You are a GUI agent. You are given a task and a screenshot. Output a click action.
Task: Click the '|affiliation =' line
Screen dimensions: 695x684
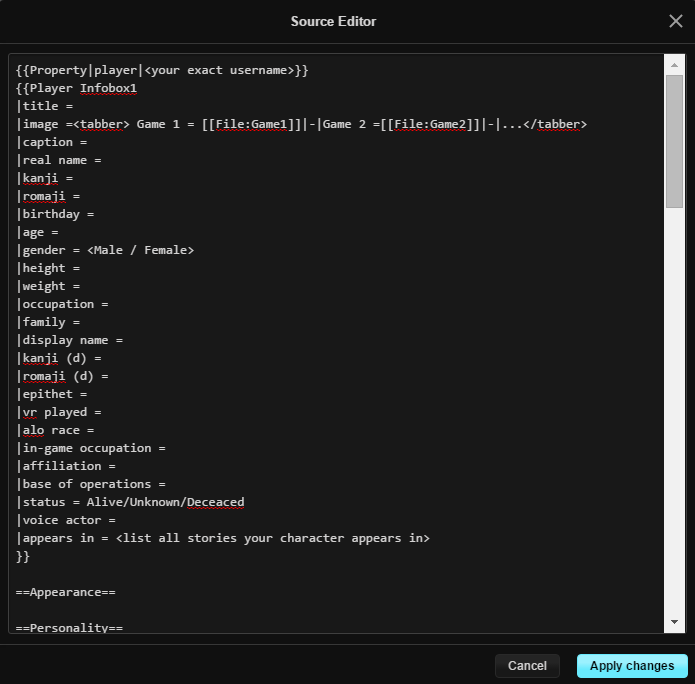66,466
